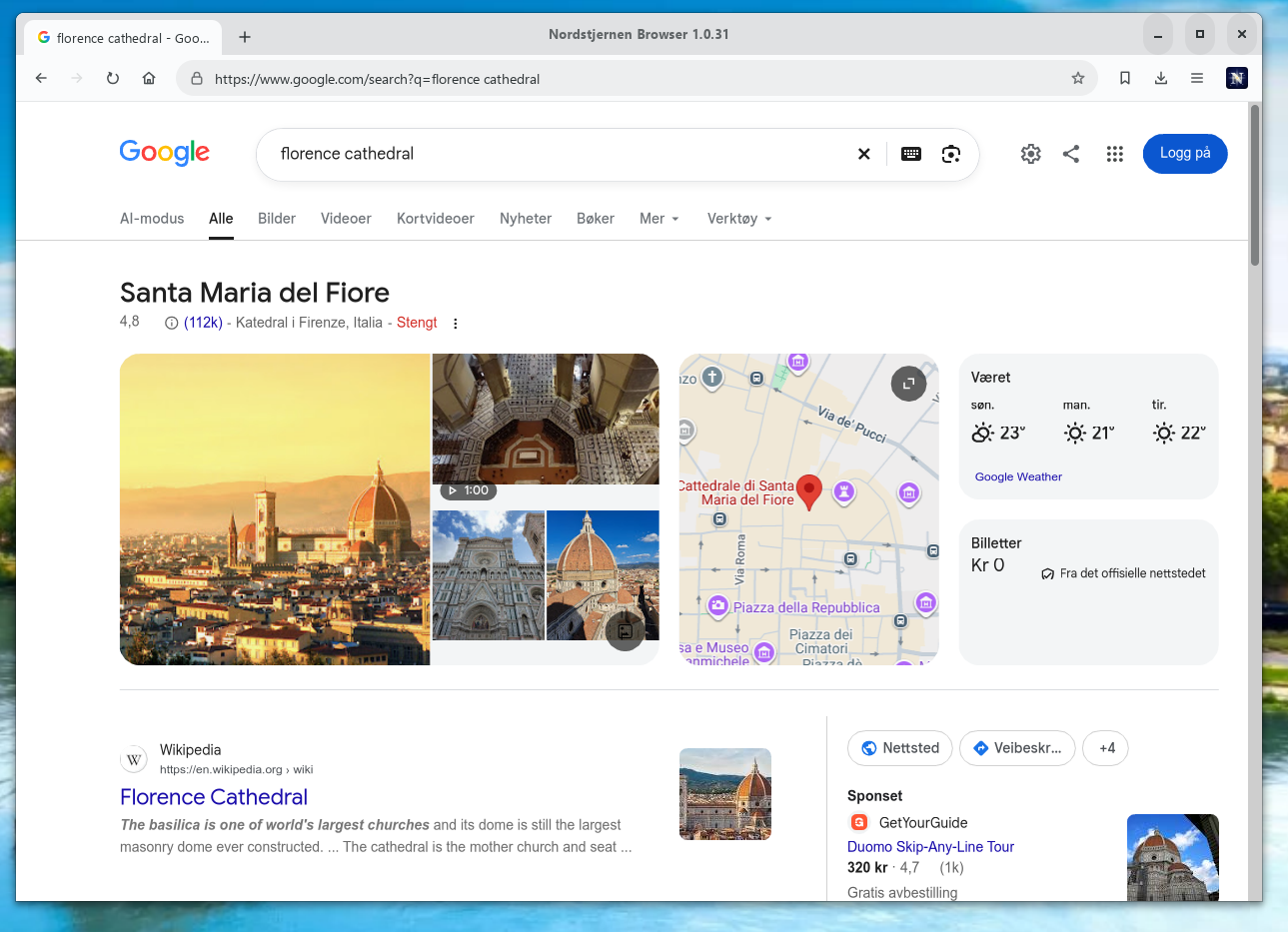Screen dimensions: 1288x932
Task: Clear the search box text
Action: coord(864,154)
